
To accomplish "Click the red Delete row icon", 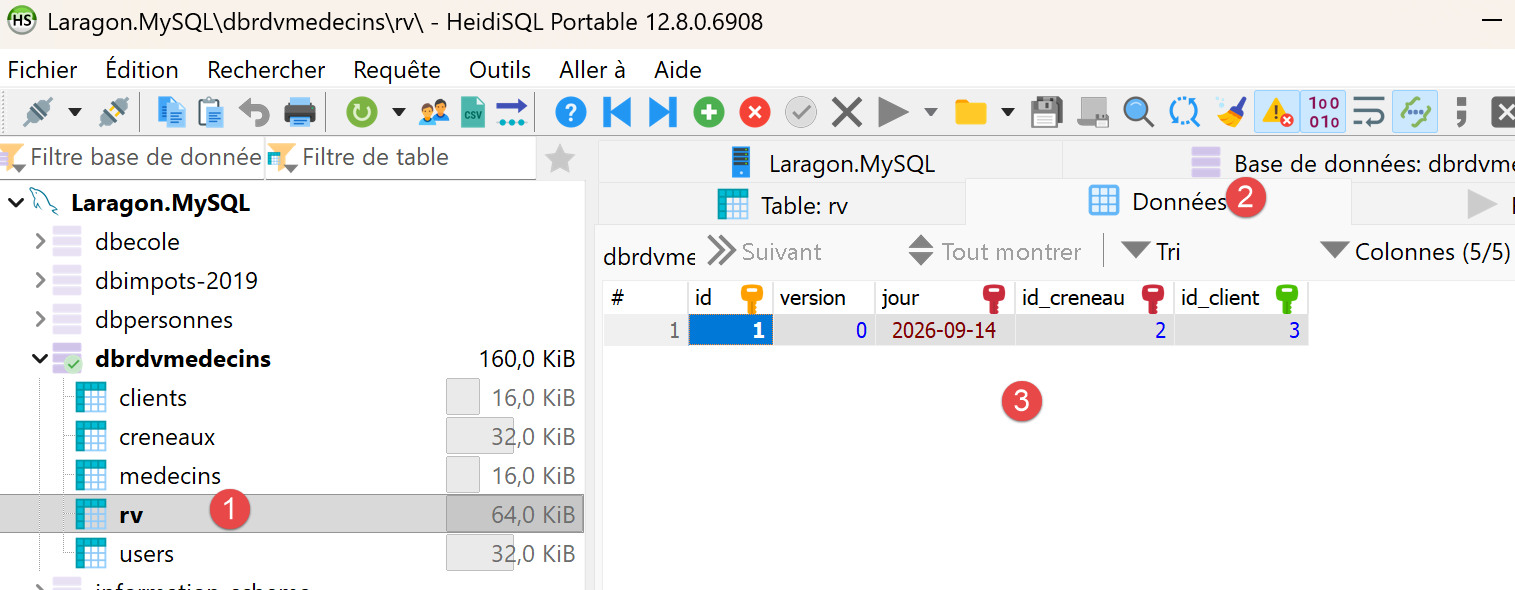I will (x=755, y=111).
